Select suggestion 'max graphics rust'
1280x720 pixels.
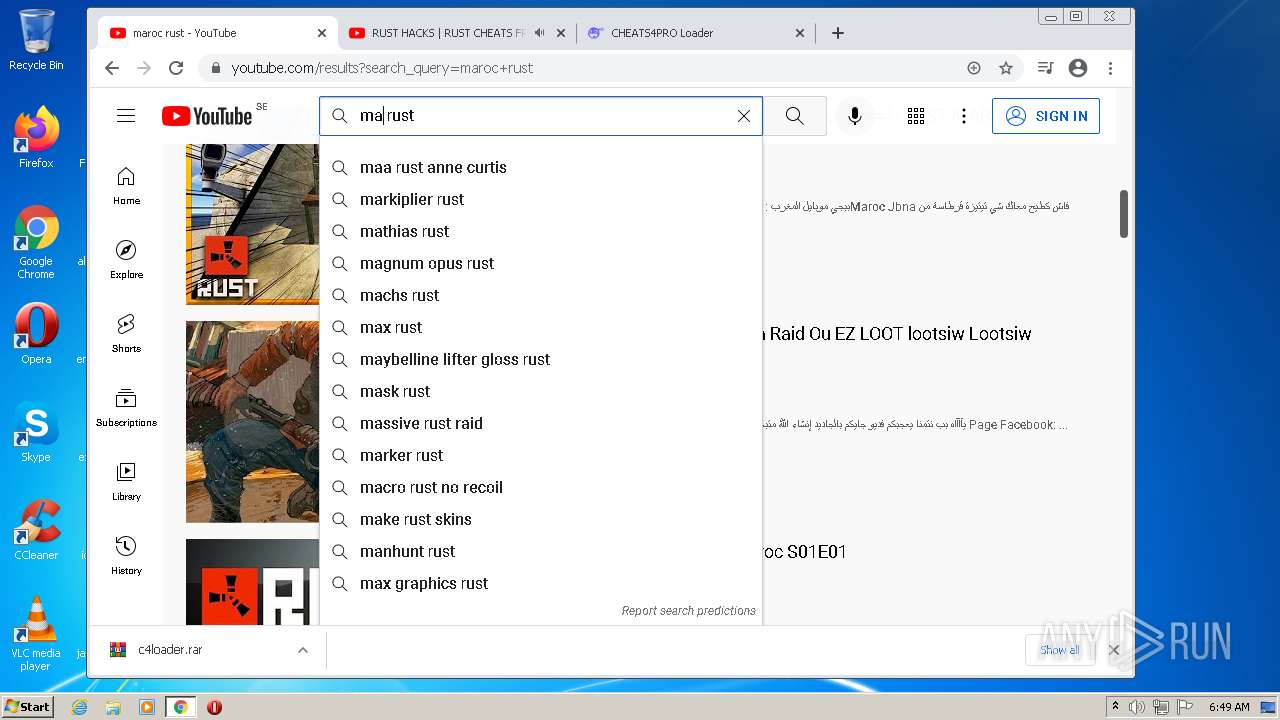[x=541, y=584]
